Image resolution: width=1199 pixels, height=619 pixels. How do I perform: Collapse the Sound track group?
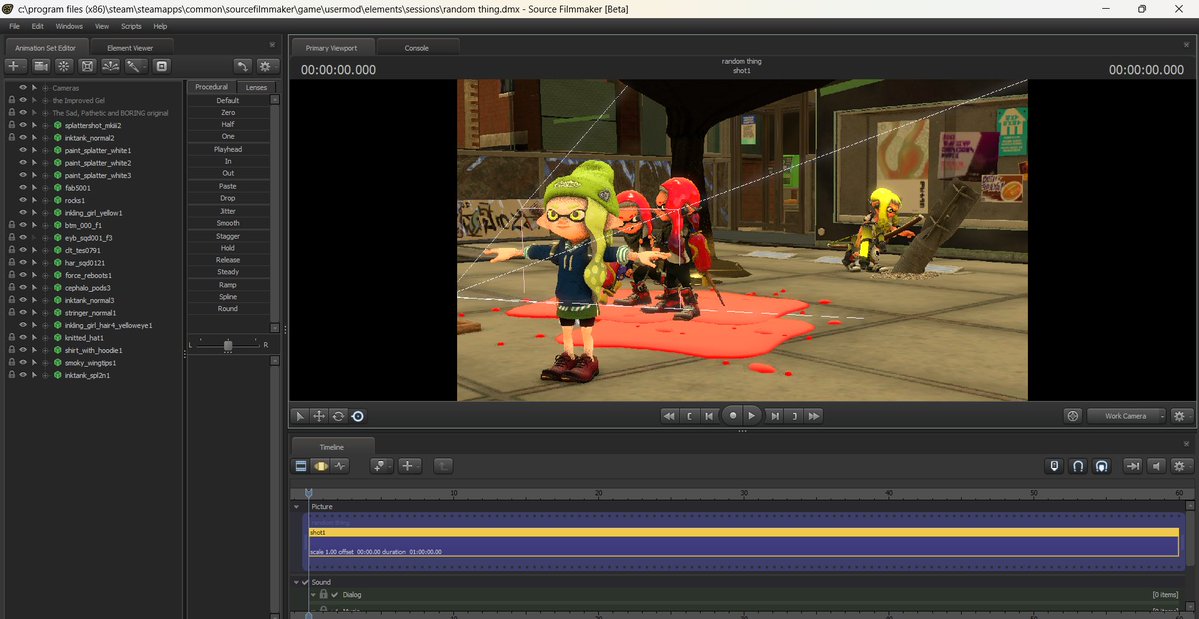coord(297,582)
